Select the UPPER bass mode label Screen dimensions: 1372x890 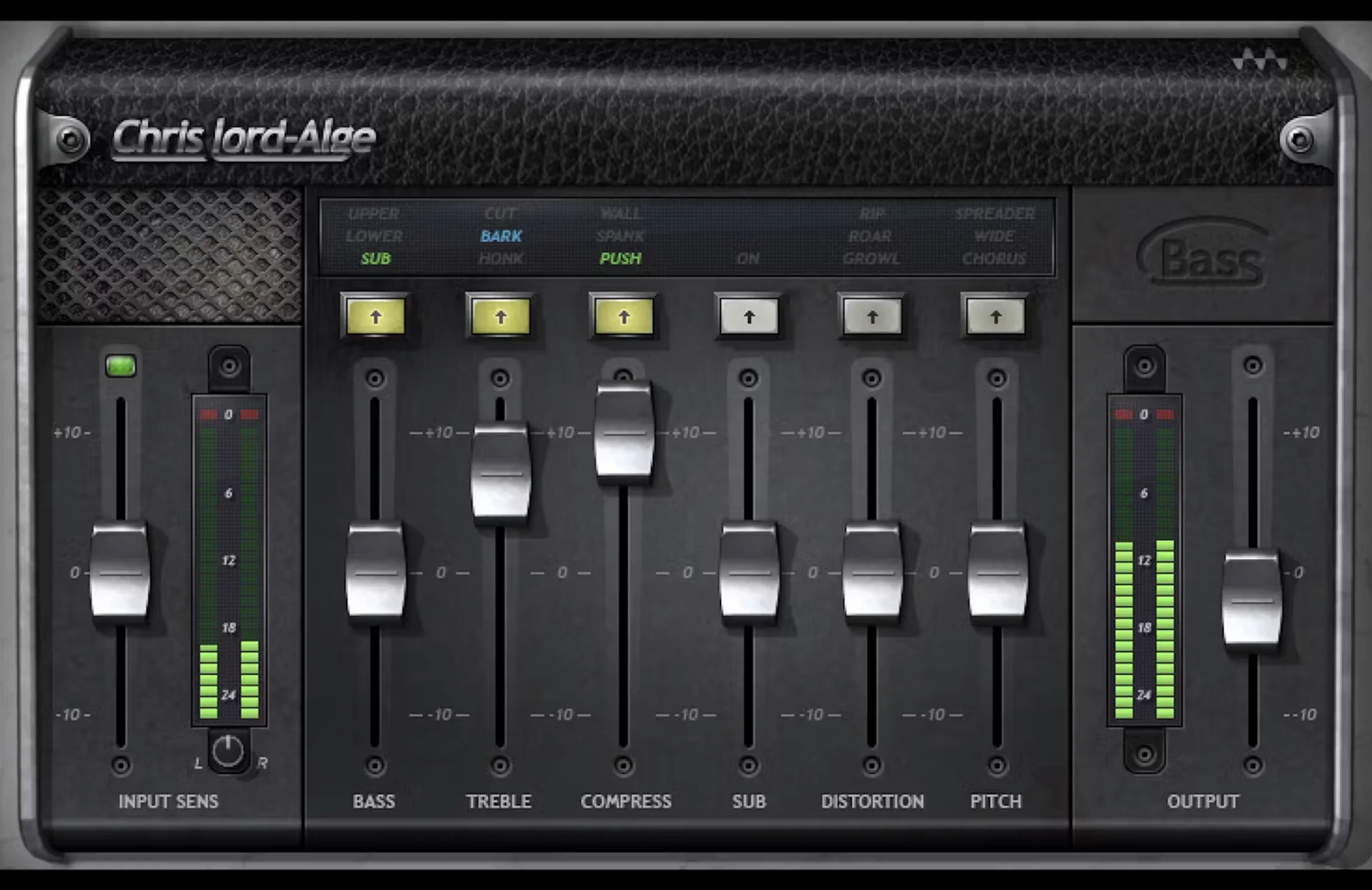373,213
